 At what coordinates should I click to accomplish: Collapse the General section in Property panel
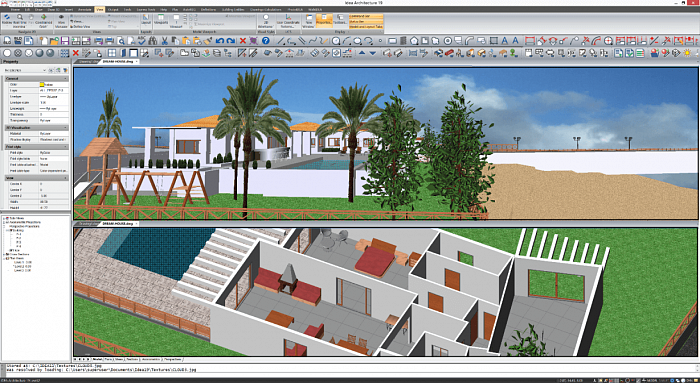pos(66,79)
